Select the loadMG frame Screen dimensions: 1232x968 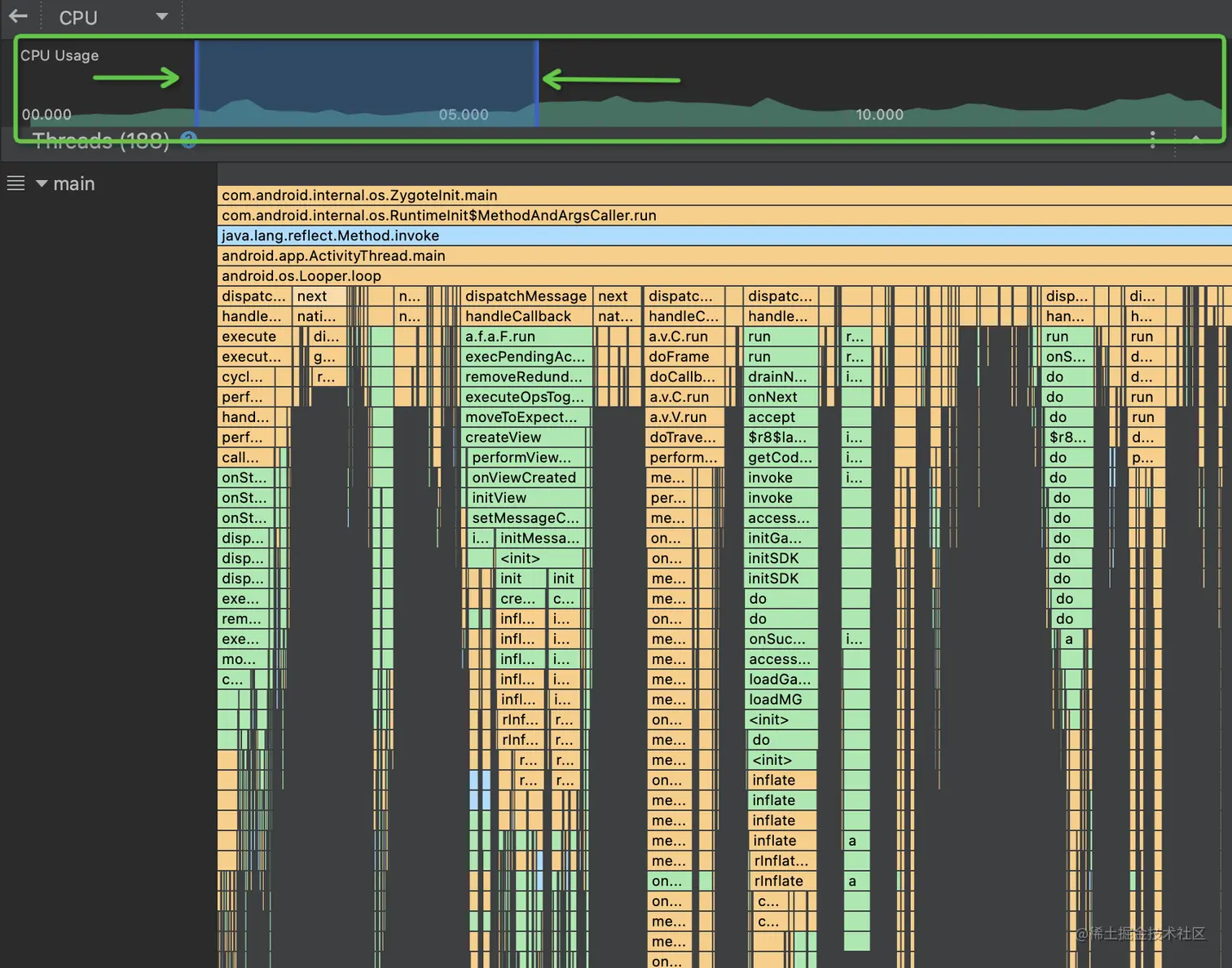click(x=781, y=700)
